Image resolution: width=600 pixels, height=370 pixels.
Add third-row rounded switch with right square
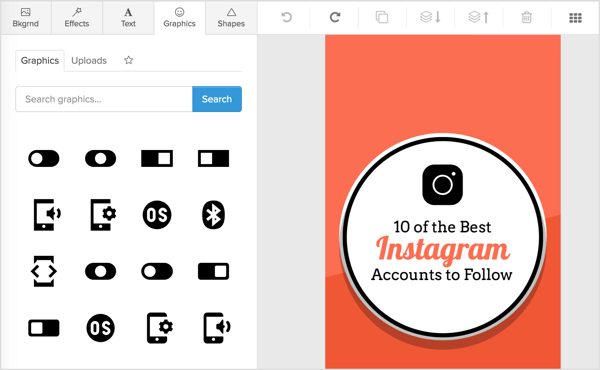214,271
